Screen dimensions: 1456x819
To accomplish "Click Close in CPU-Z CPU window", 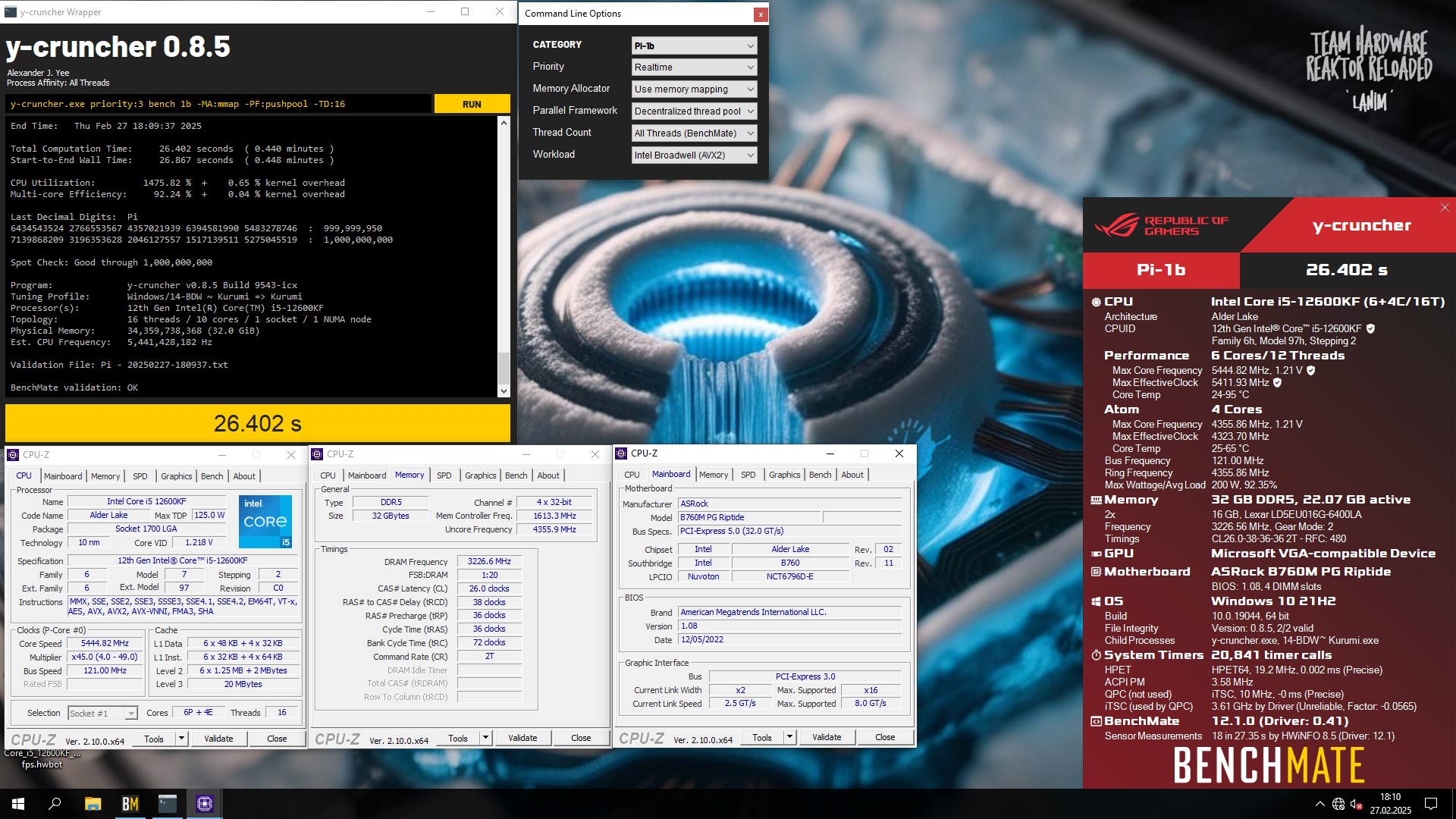I will click(x=277, y=739).
